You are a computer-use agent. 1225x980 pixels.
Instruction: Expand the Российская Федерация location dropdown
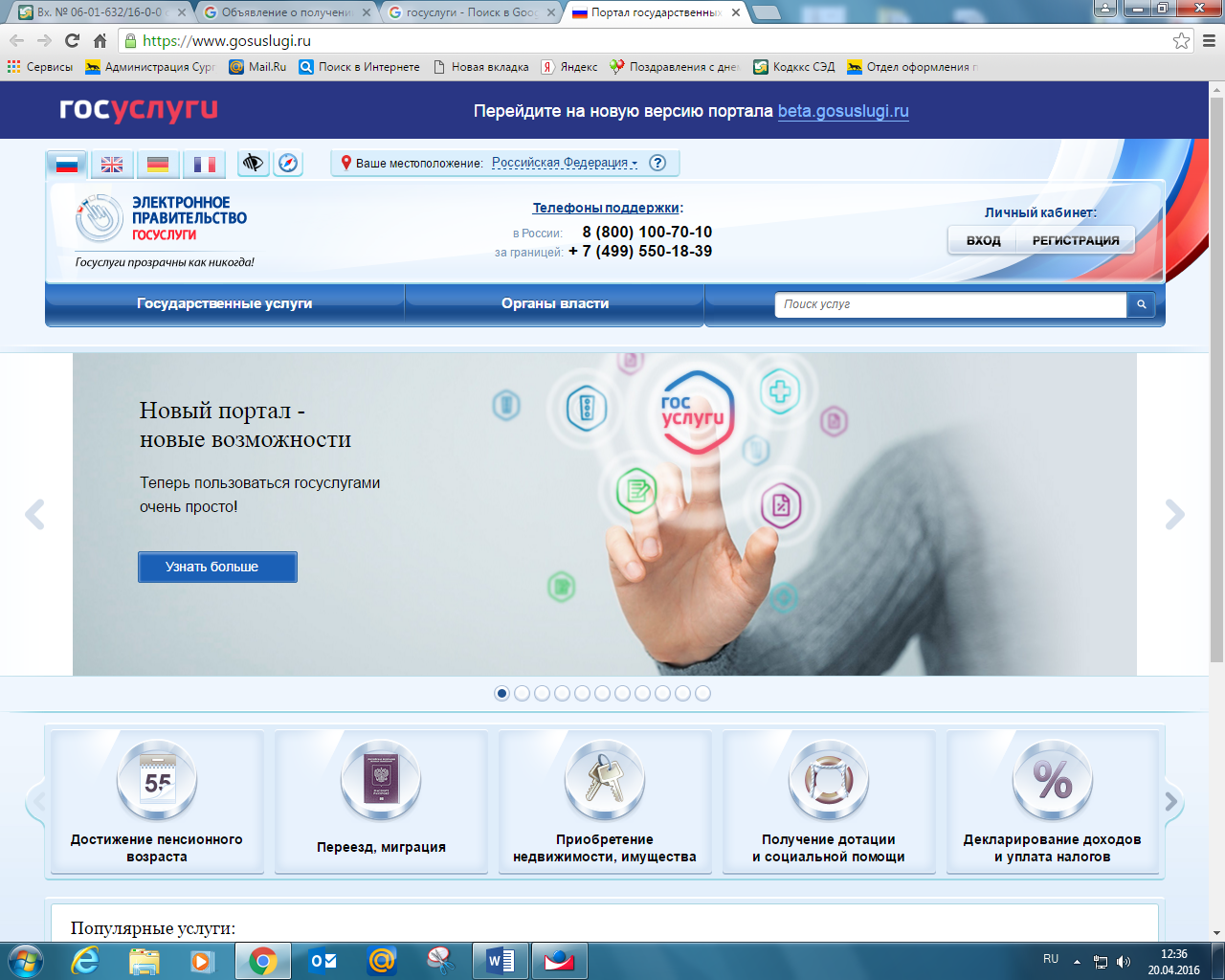[565, 163]
